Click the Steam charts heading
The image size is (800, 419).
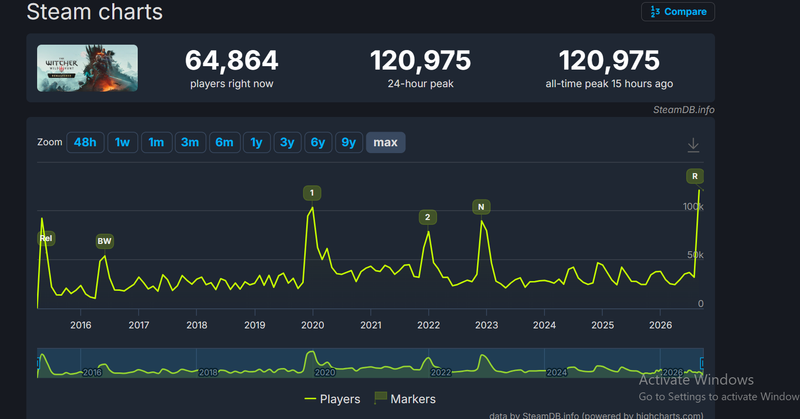pyautogui.click(x=94, y=12)
